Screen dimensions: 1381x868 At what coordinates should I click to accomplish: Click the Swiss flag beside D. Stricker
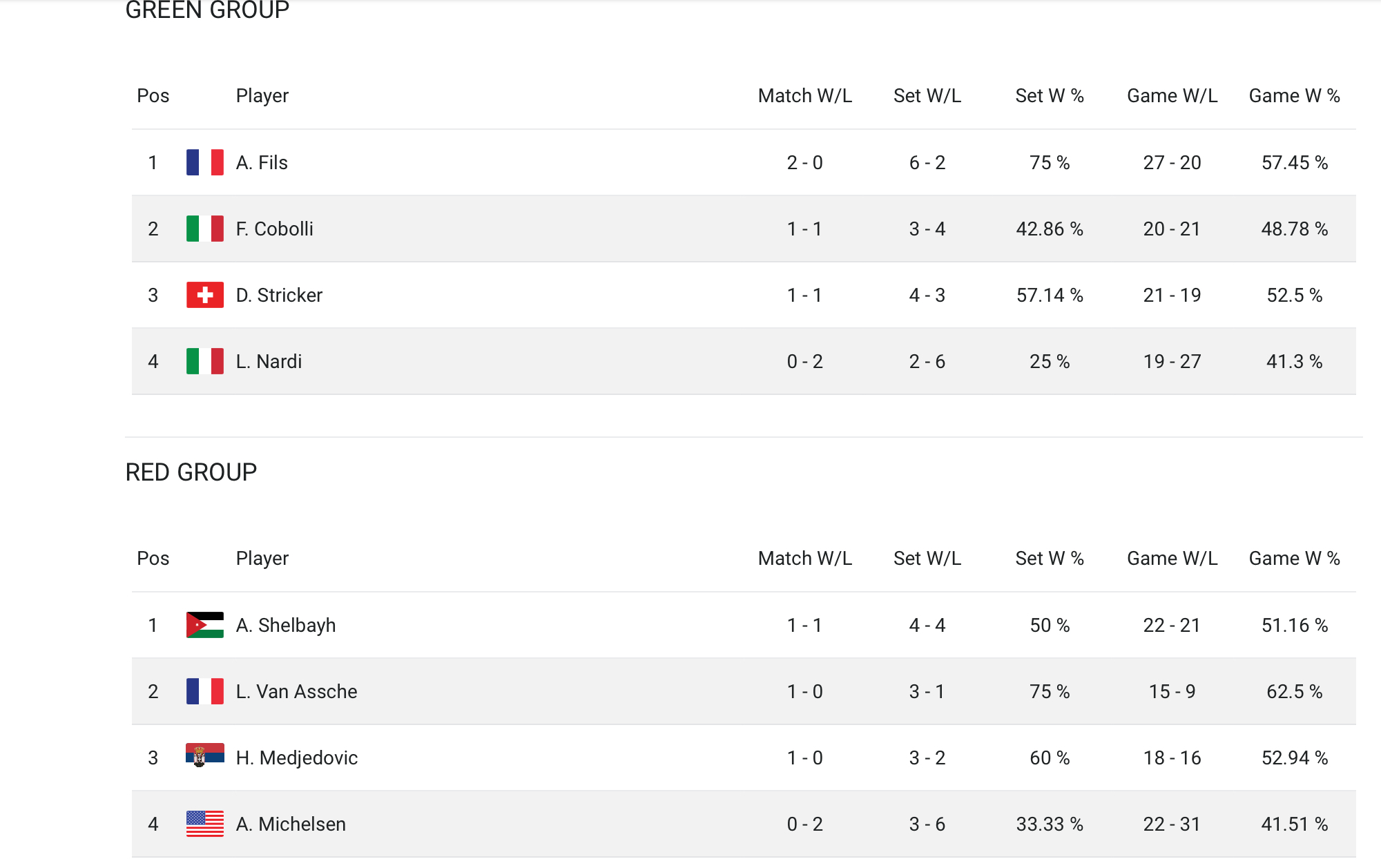click(x=204, y=295)
